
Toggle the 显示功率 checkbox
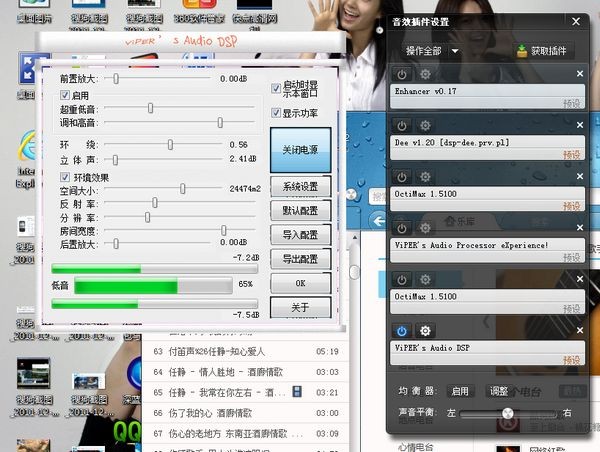(277, 113)
